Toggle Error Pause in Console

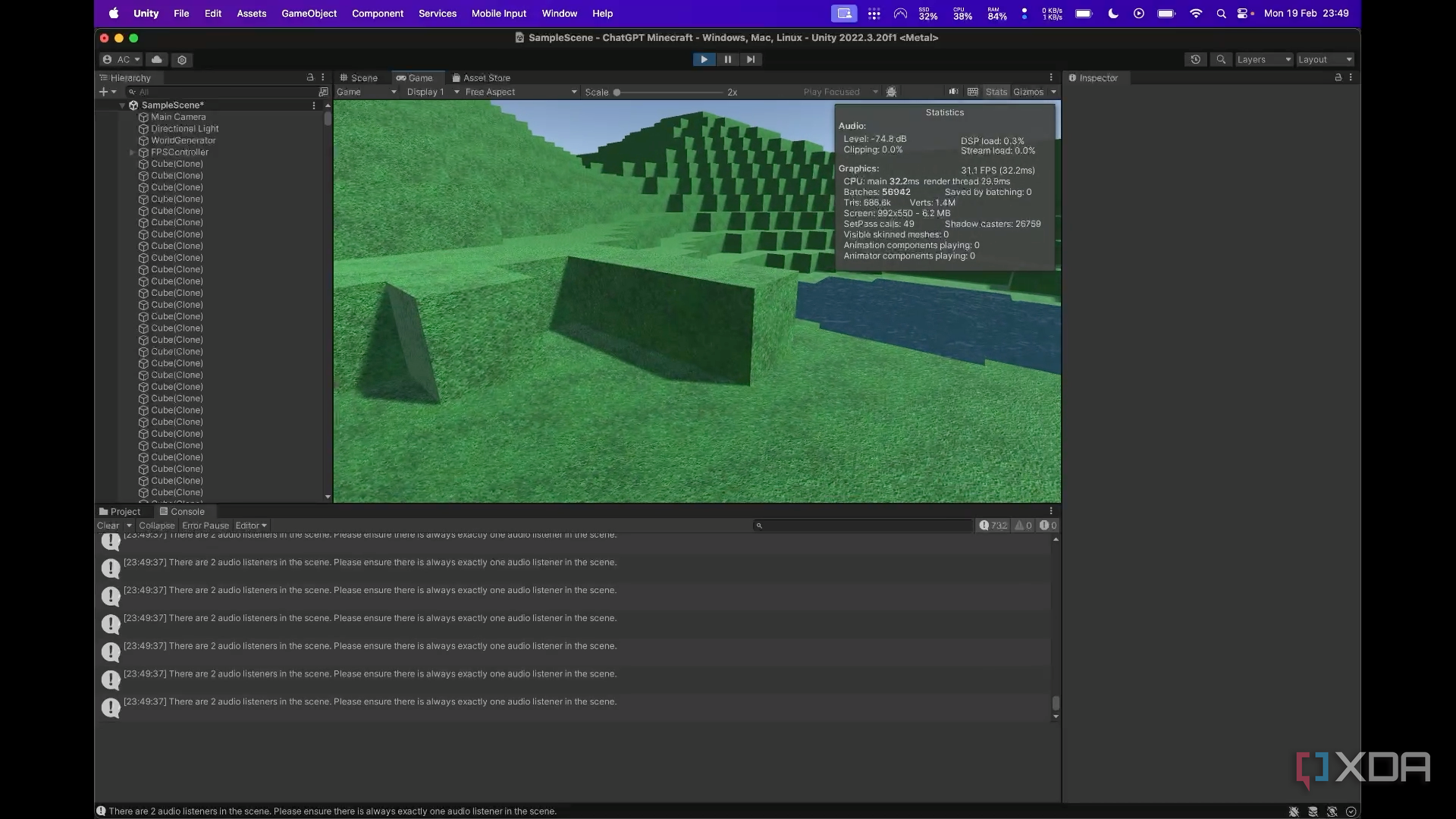(206, 526)
